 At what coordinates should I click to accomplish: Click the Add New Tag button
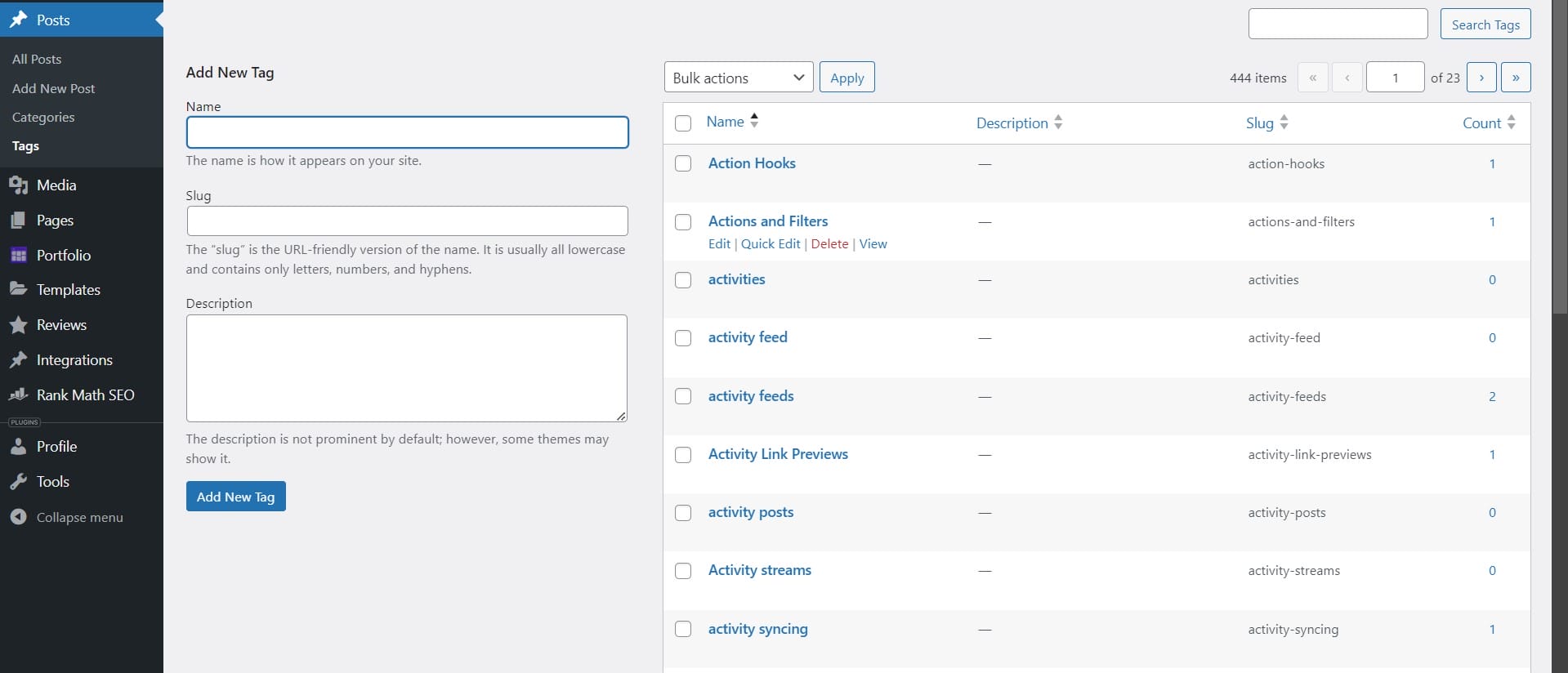235,497
